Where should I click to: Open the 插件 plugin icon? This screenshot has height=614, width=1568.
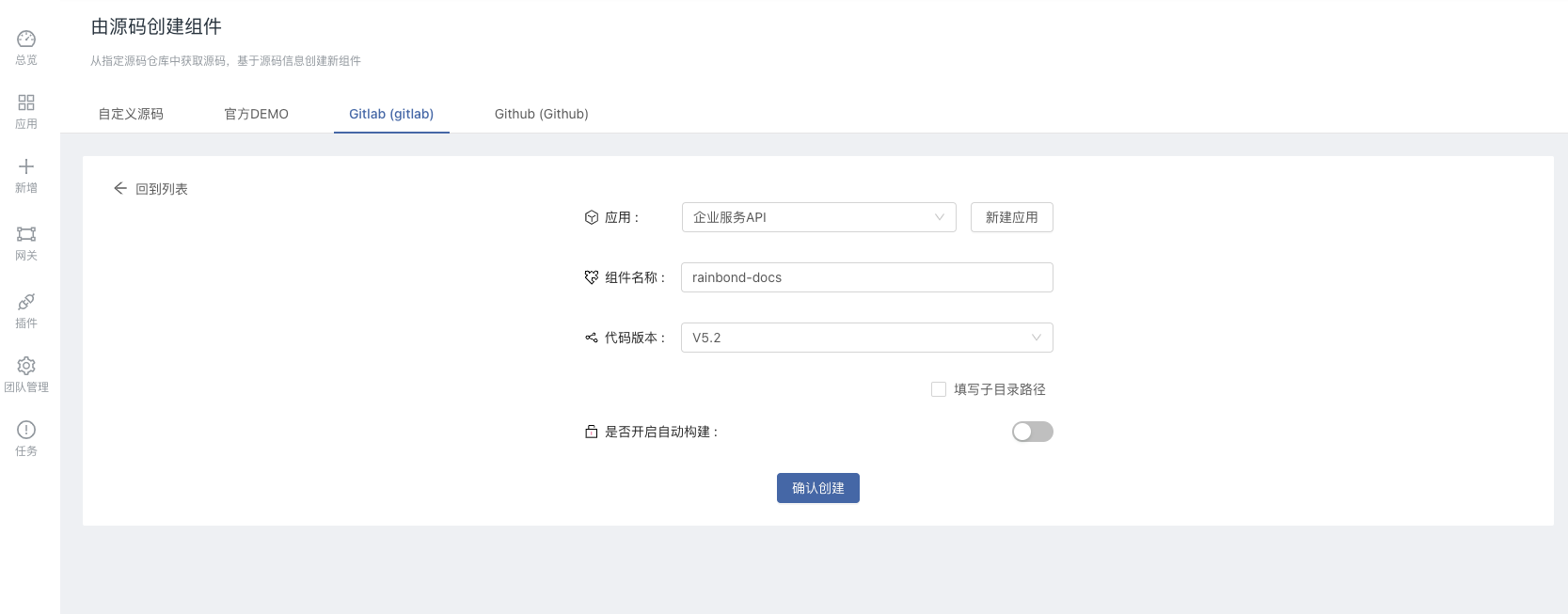[26, 302]
